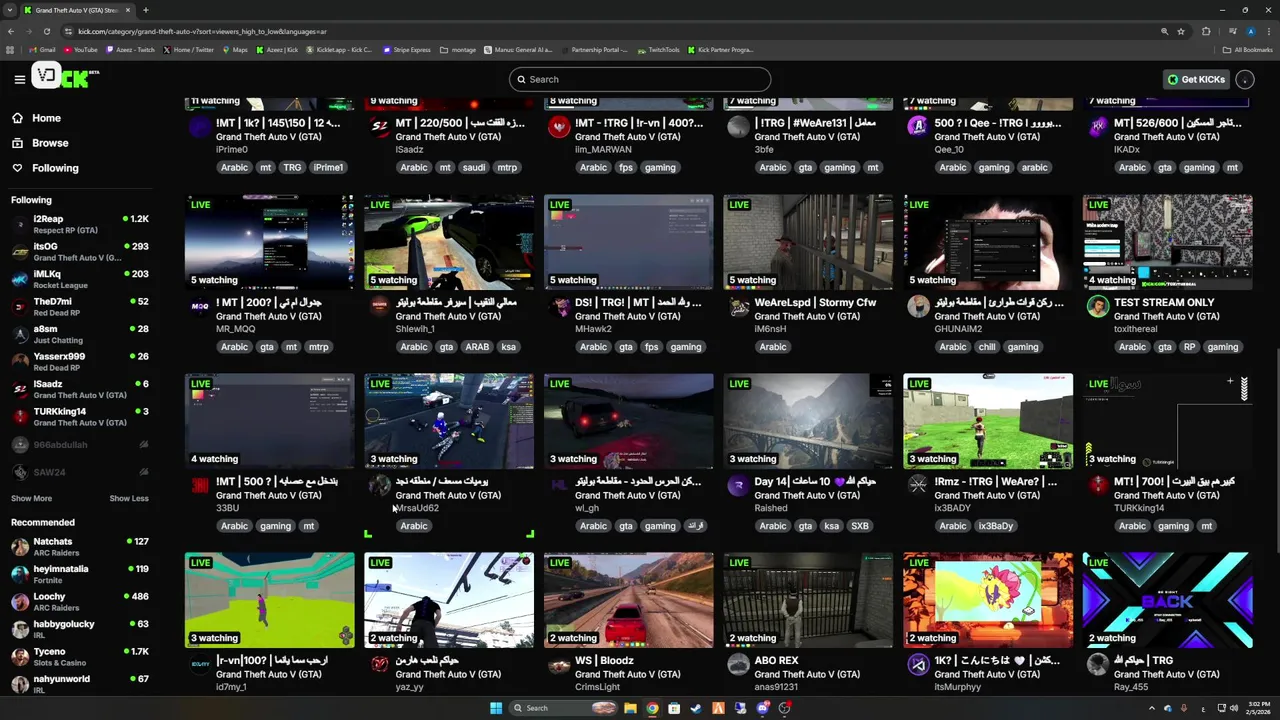Collapse following list with Show Less

click(129, 498)
